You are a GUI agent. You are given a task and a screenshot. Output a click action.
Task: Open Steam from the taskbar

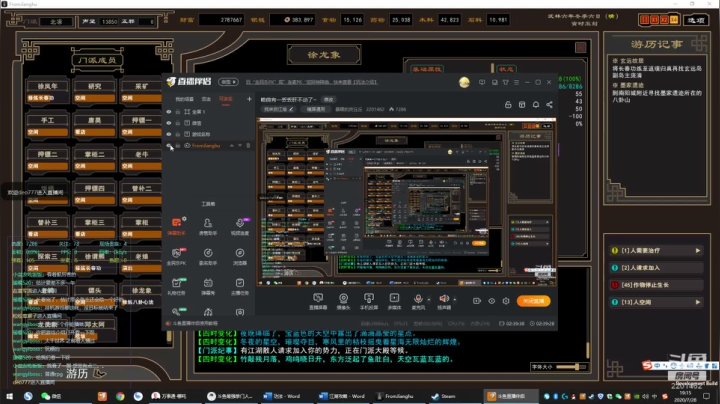click(444, 396)
